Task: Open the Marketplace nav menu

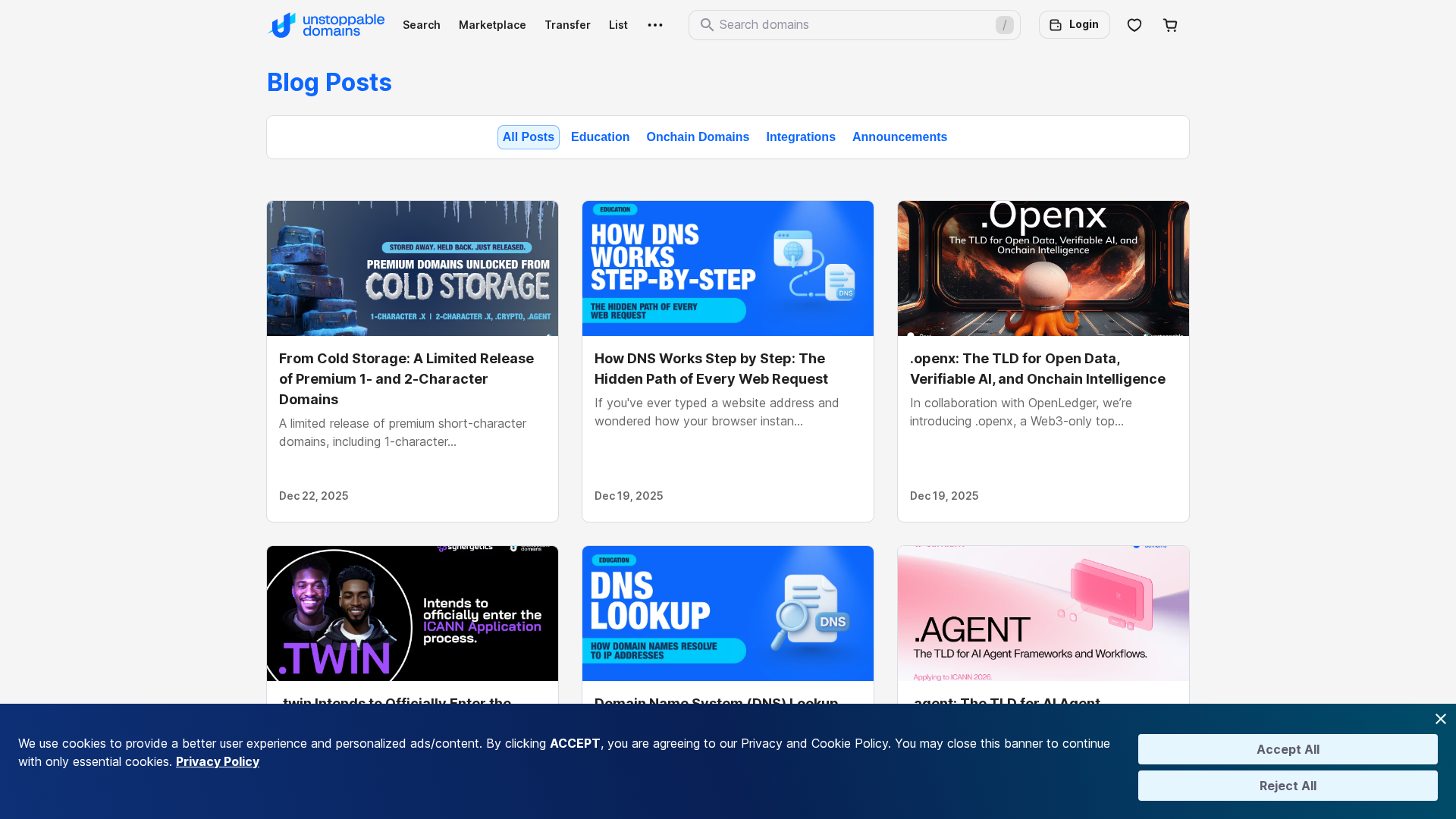Action: tap(492, 25)
